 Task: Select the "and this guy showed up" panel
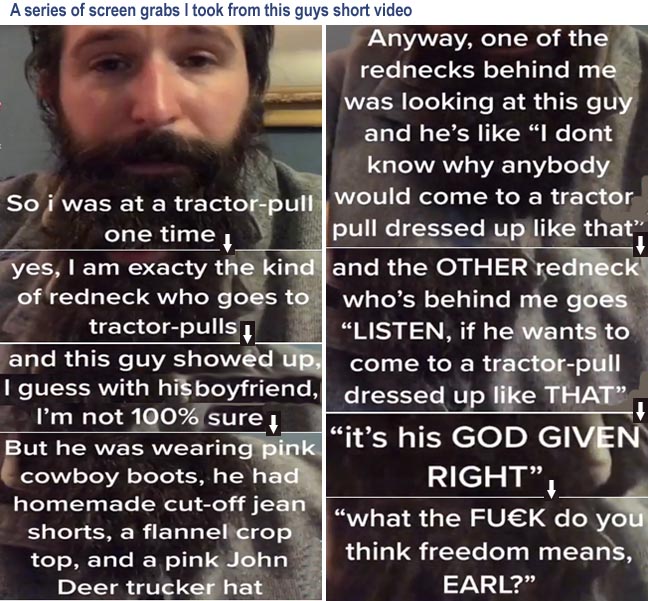click(x=161, y=388)
